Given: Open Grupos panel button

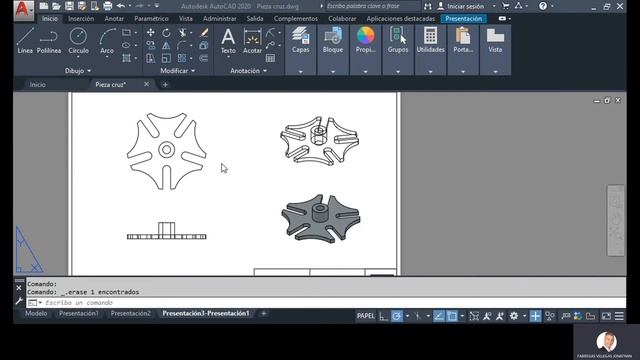Looking at the screenshot, I should [398, 41].
